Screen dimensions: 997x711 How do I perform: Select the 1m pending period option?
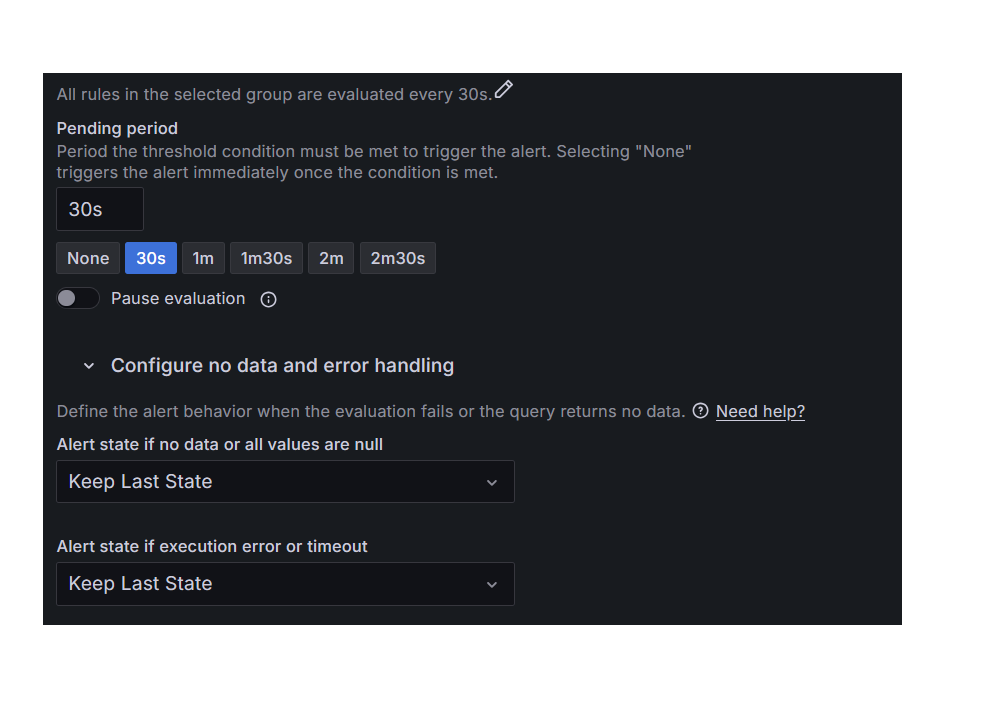[x=203, y=258]
